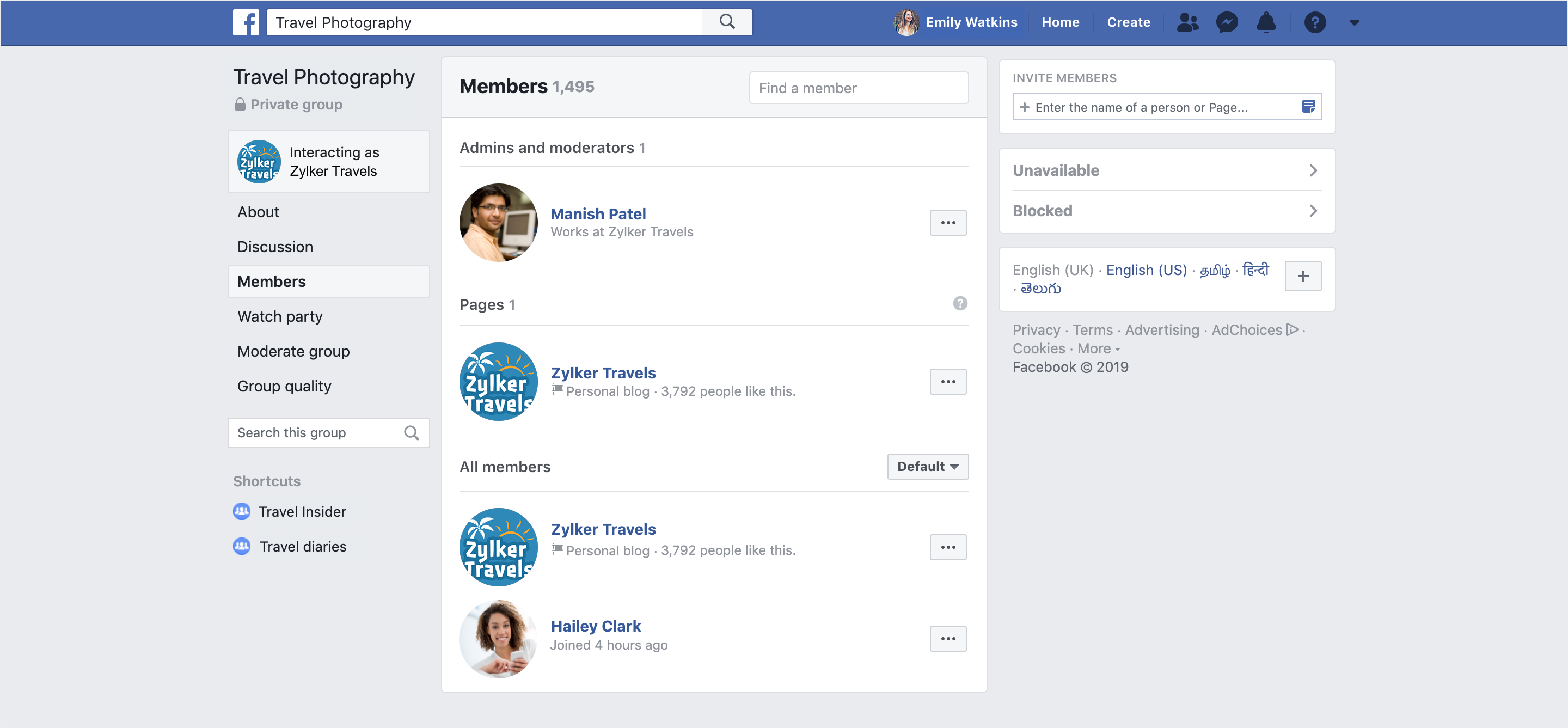Open Manish Patel's profile link
The height and width of the screenshot is (728, 1568).
pyautogui.click(x=598, y=213)
